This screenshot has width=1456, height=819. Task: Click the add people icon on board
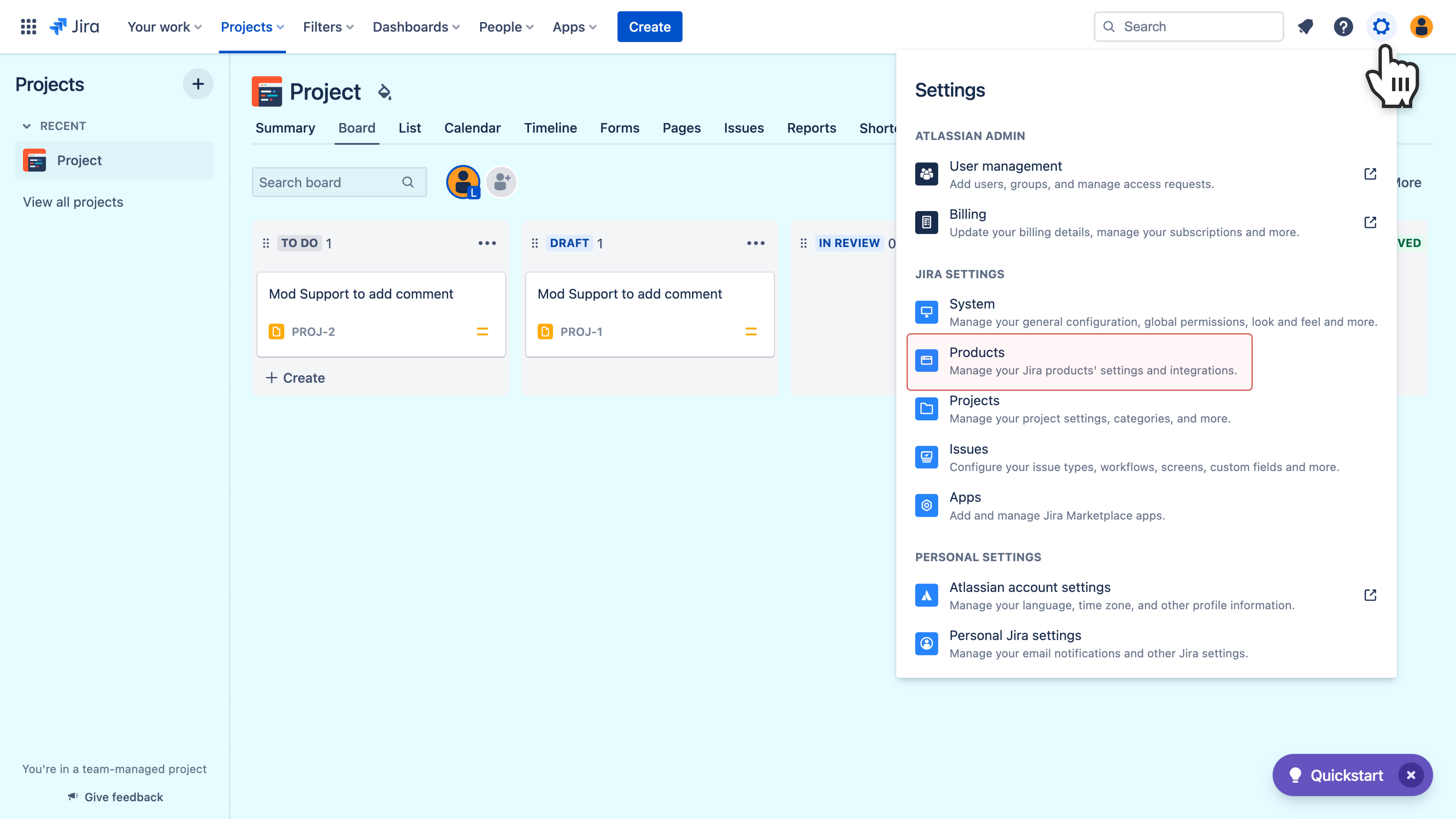pyautogui.click(x=501, y=182)
